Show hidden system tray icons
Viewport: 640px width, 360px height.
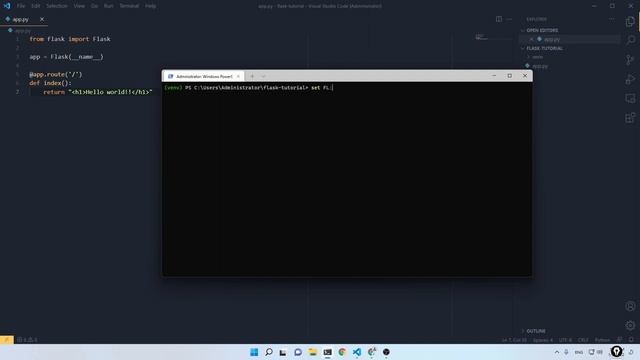pos(557,352)
